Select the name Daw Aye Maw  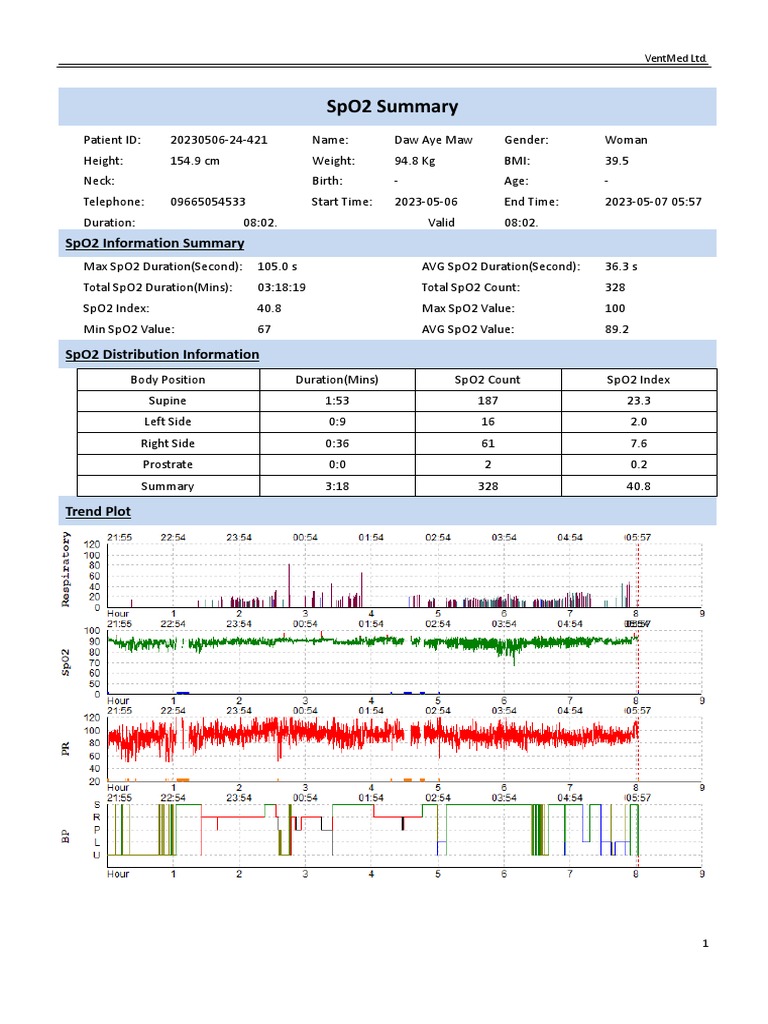tap(433, 140)
